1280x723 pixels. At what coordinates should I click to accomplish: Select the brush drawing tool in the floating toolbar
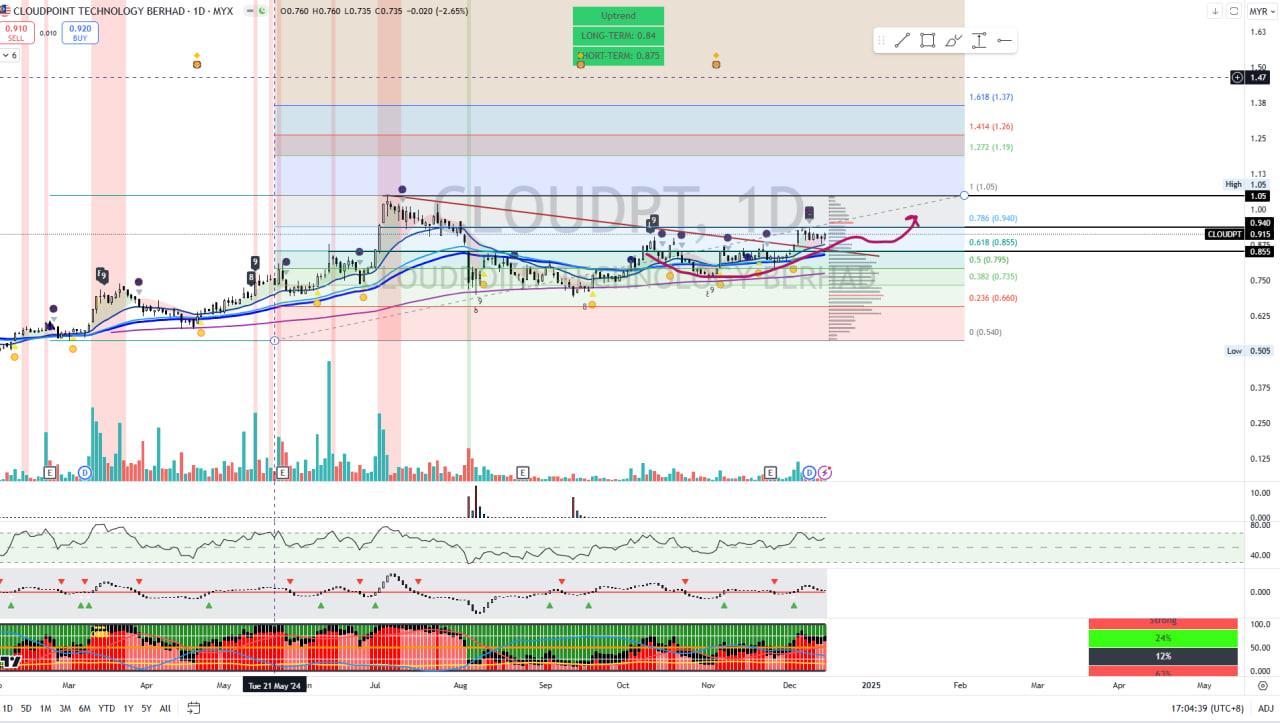click(x=953, y=41)
